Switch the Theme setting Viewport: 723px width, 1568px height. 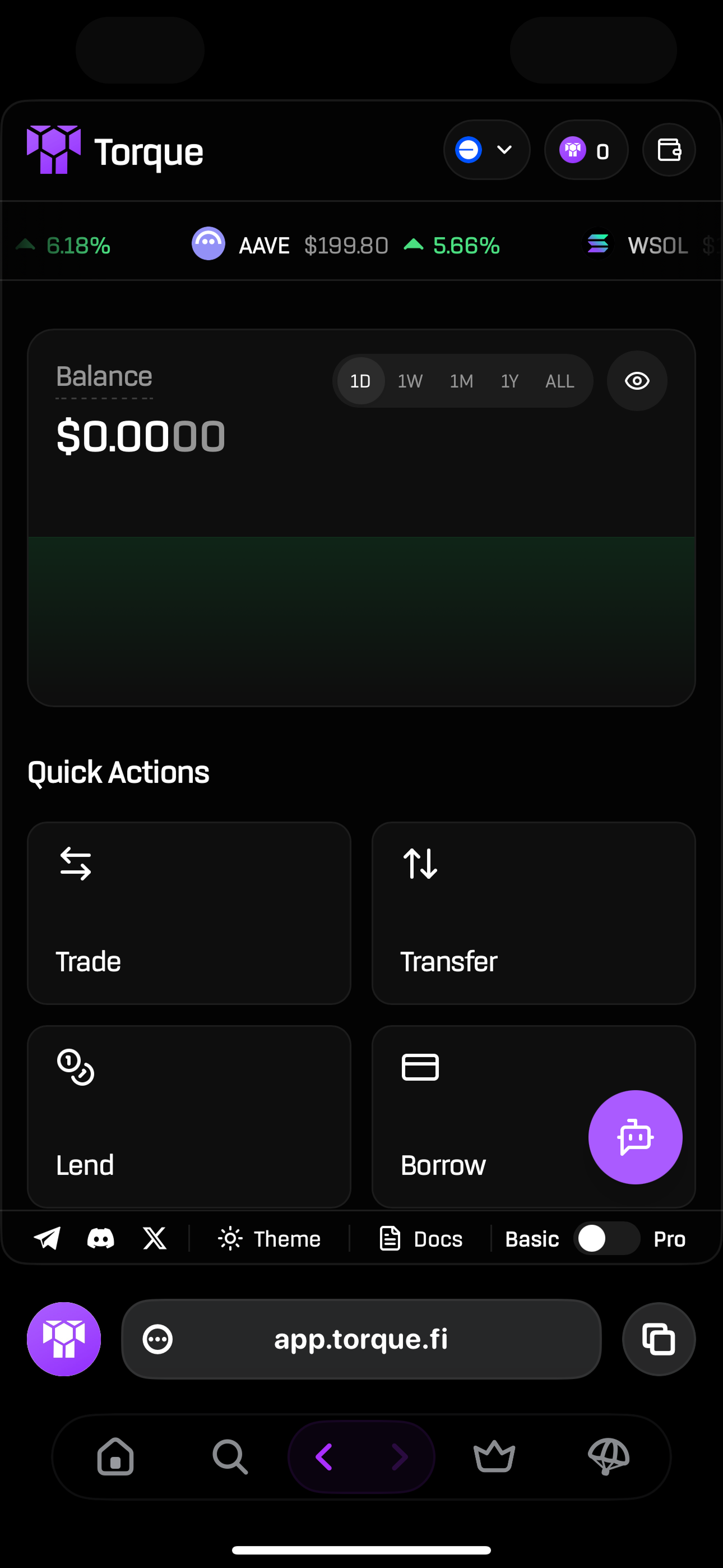(270, 1239)
